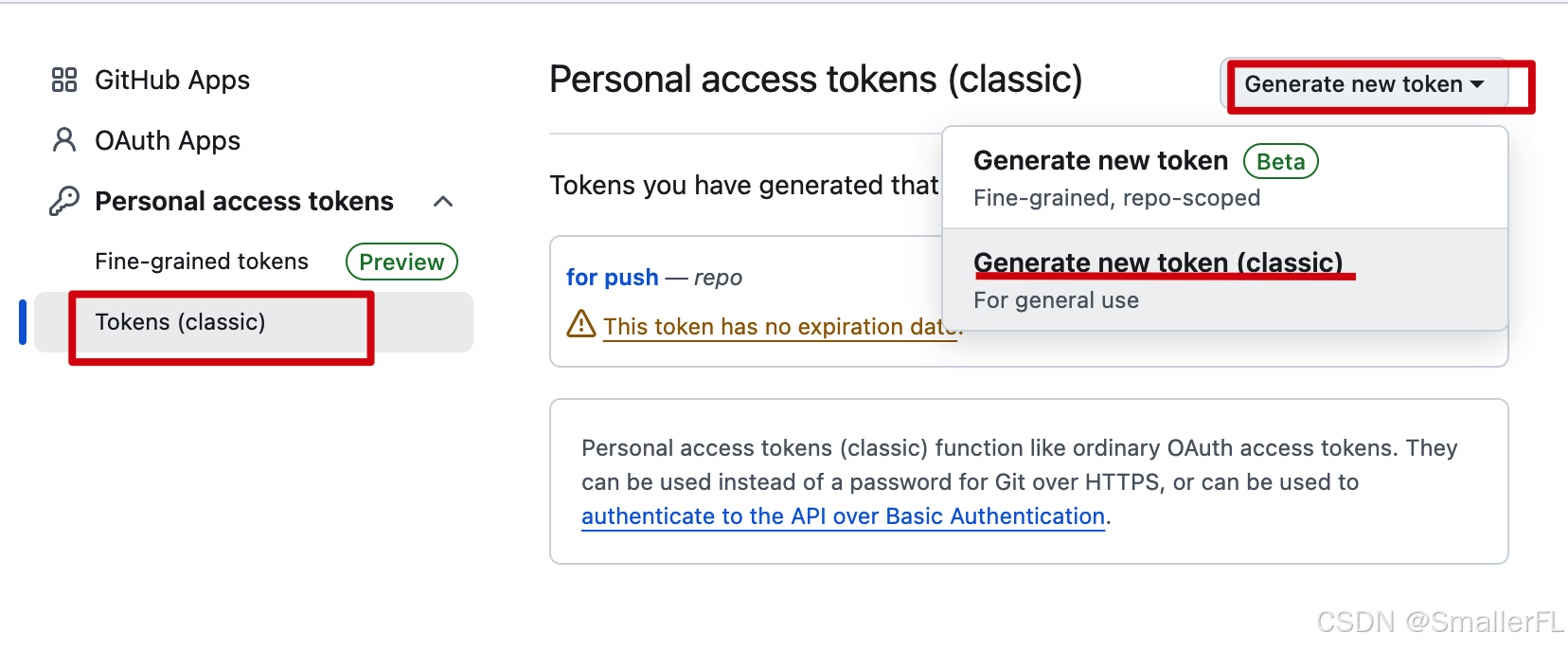Click the GitHub Apps grid icon

tap(64, 80)
